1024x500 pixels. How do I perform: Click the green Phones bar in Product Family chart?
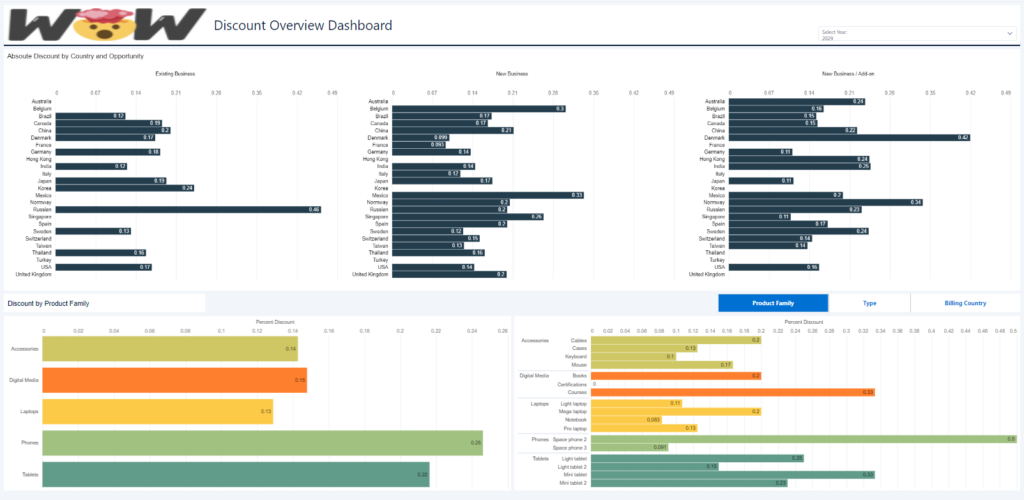pos(262,443)
